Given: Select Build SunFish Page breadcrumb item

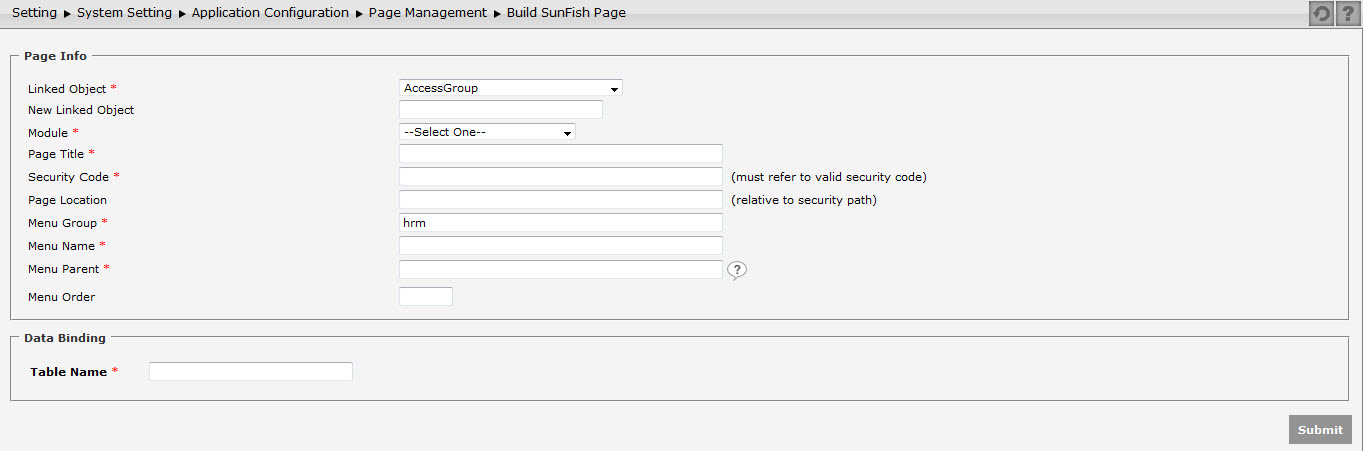Looking at the screenshot, I should pos(566,13).
